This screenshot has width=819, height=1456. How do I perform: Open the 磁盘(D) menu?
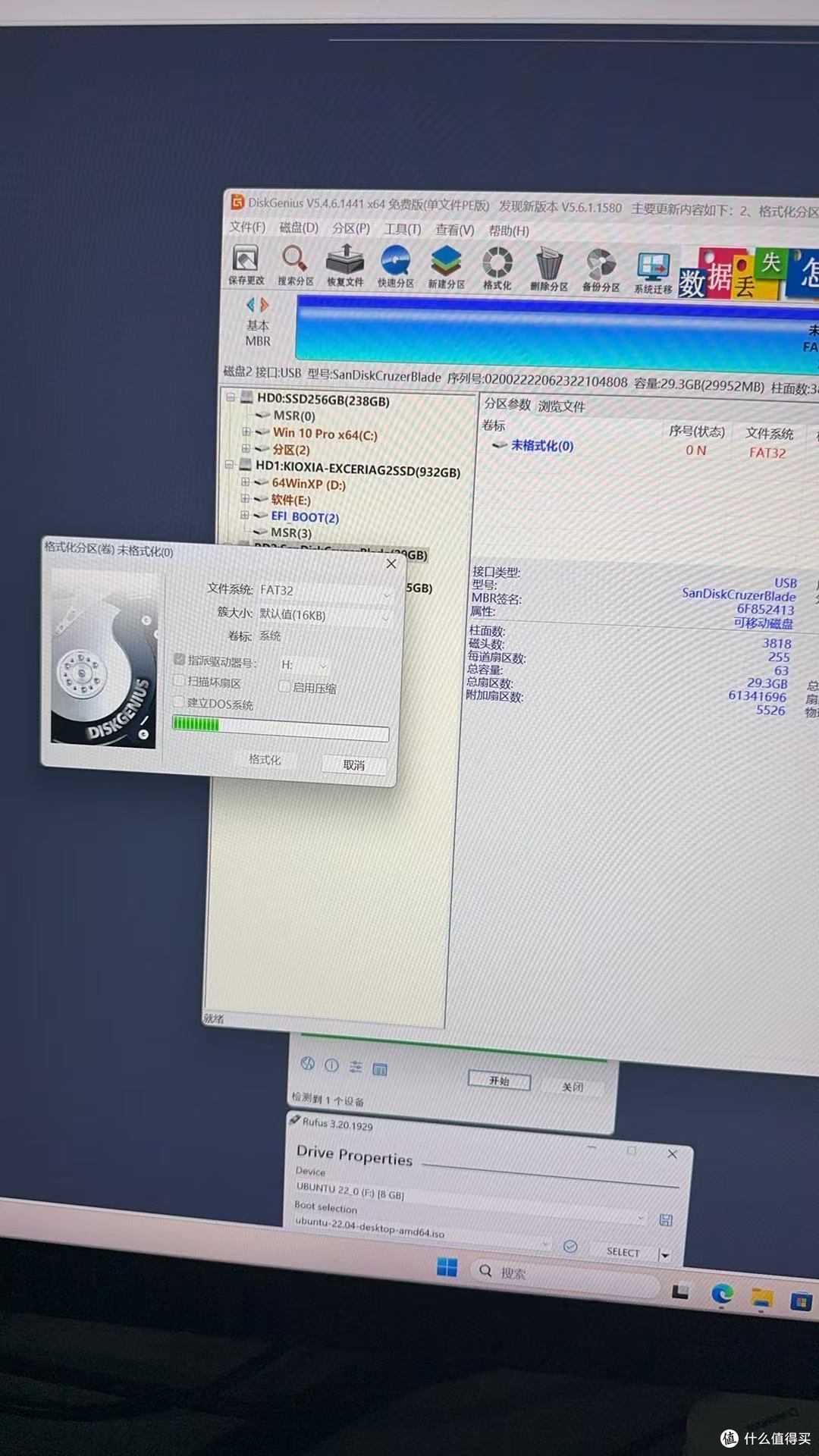tap(299, 227)
